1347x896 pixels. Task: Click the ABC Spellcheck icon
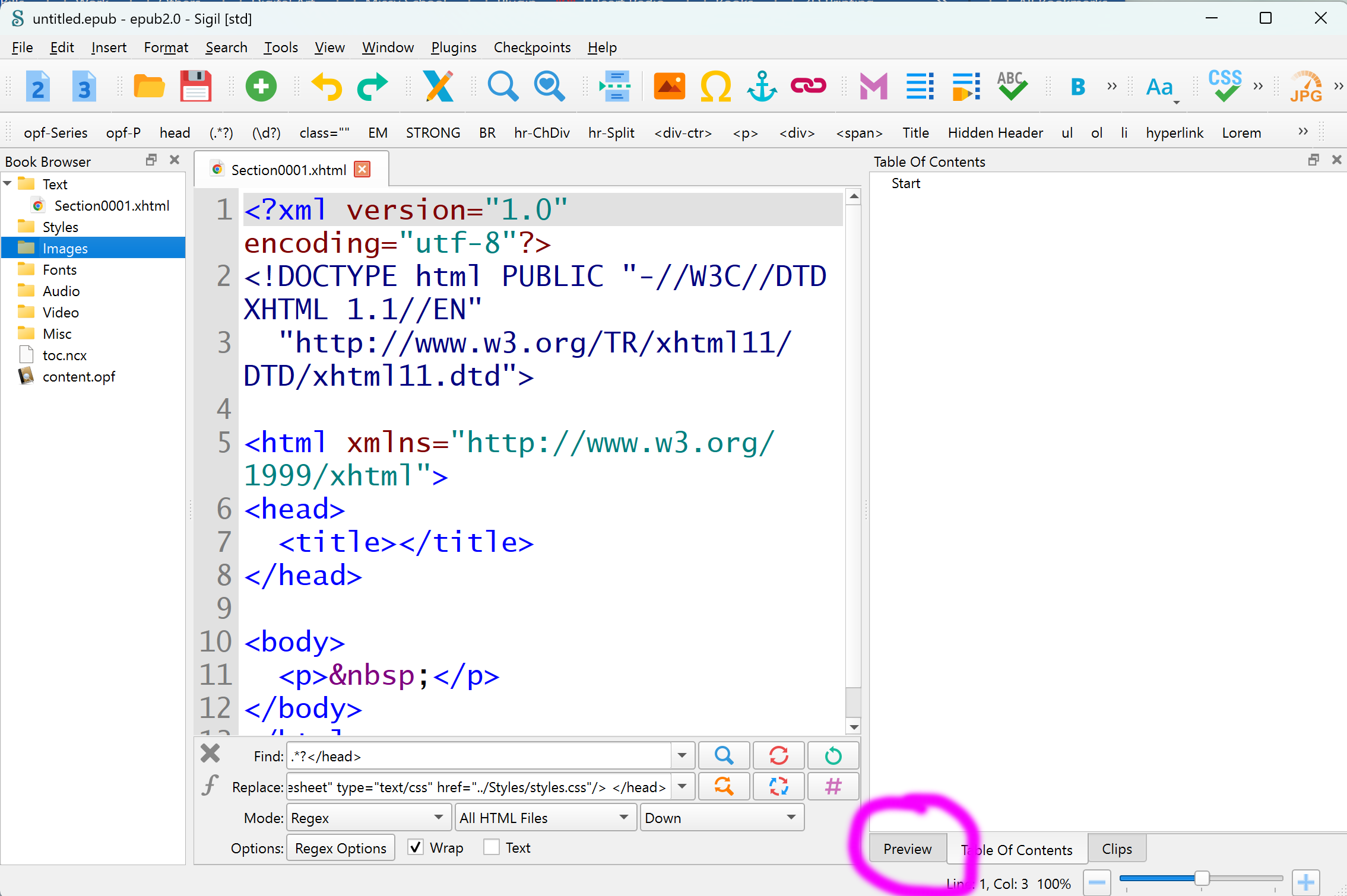point(1011,87)
